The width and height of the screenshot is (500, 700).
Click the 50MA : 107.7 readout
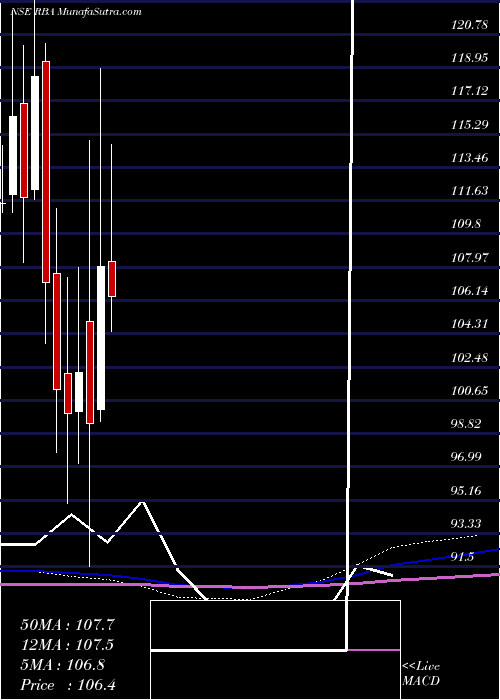point(67,625)
